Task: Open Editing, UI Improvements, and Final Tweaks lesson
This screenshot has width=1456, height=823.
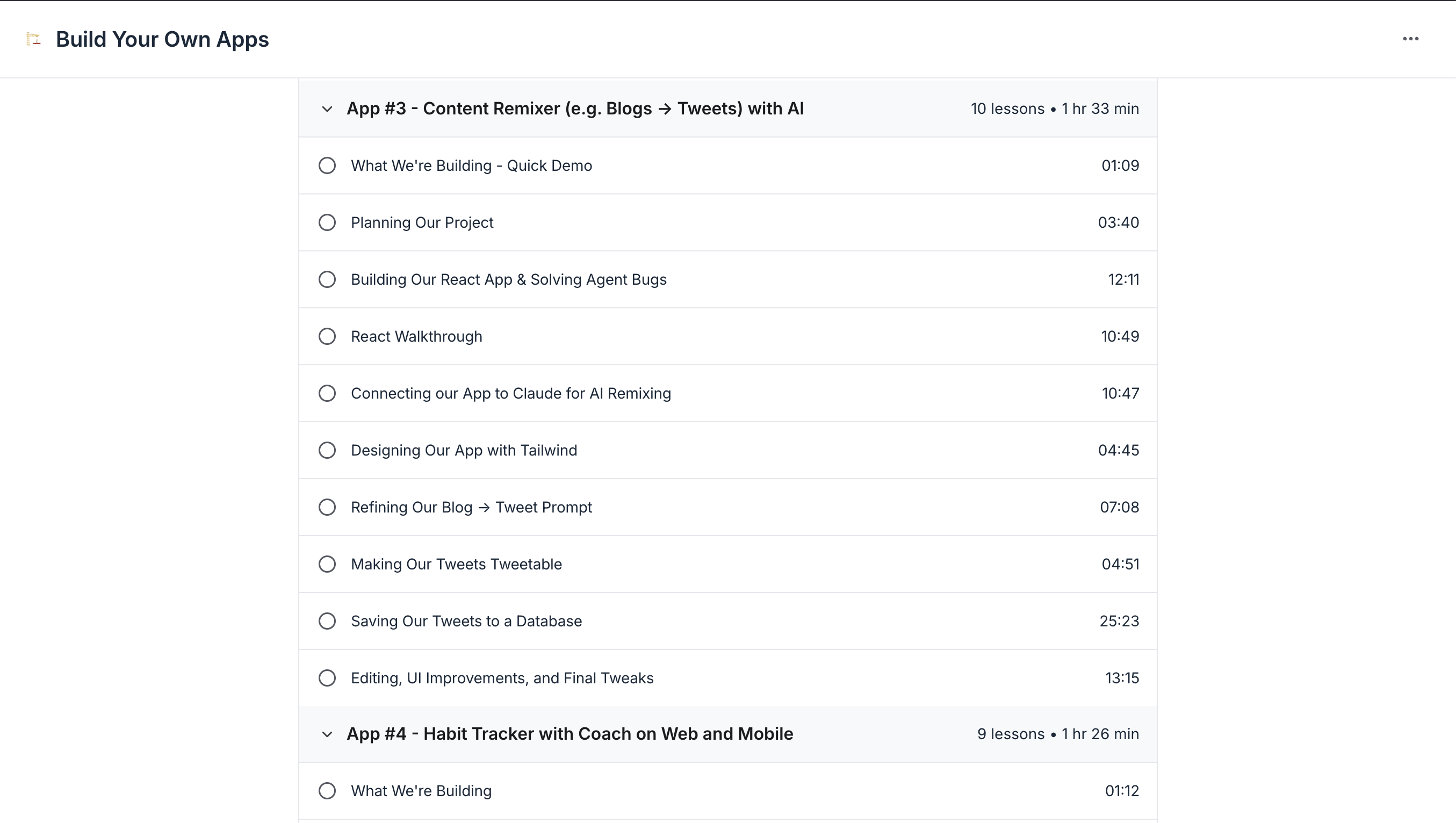Action: pyautogui.click(x=501, y=678)
